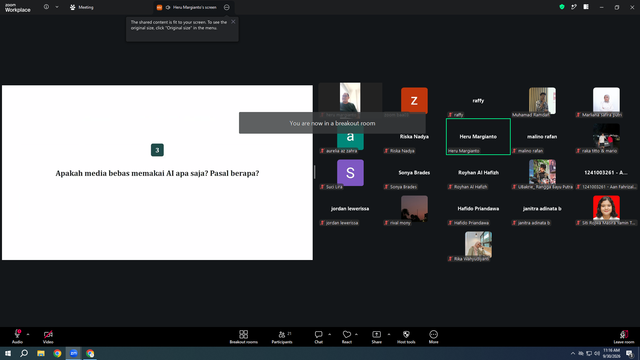
Task: Click the red-background Siti Rojwa profile photo
Action: [606, 208]
